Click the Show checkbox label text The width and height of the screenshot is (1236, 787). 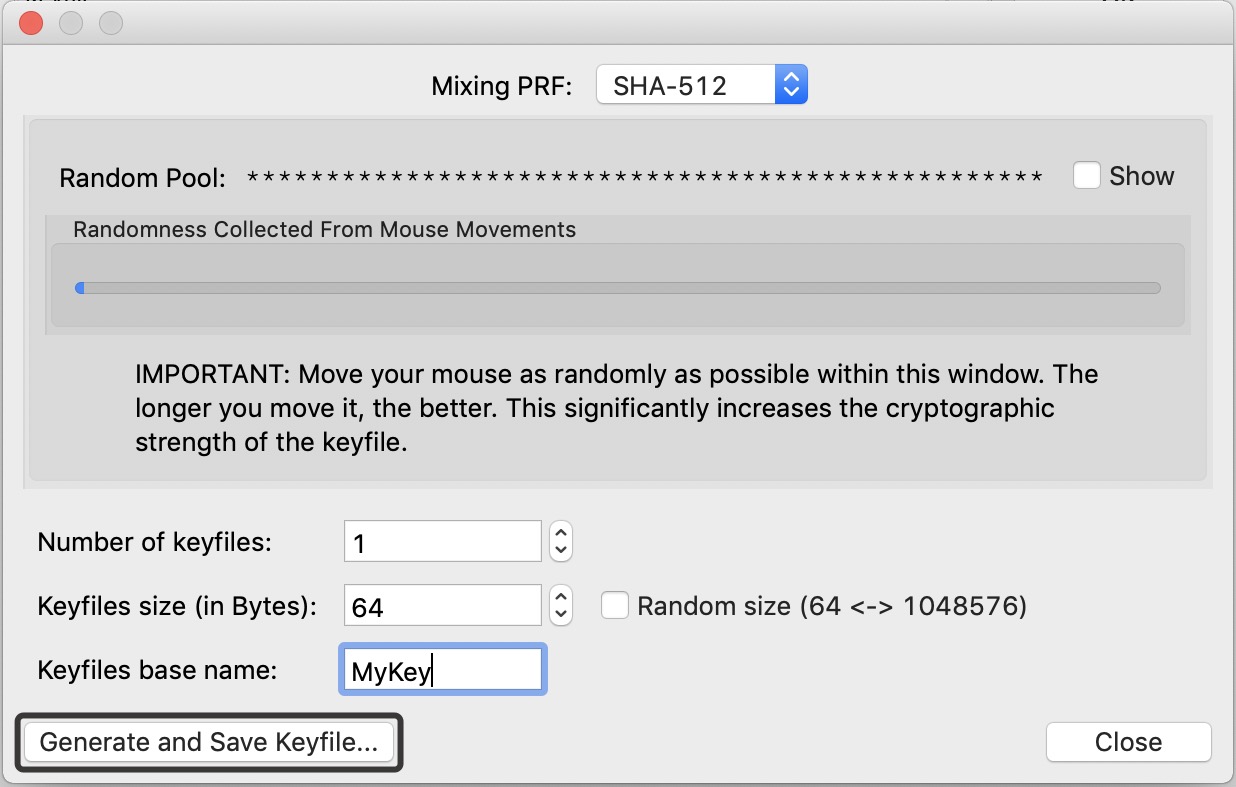(1141, 176)
